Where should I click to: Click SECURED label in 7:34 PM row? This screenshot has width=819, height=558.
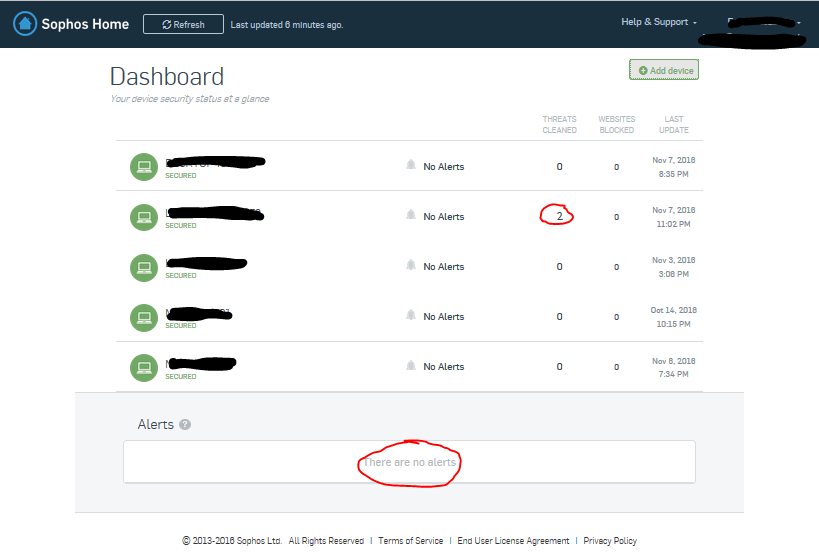(181, 377)
